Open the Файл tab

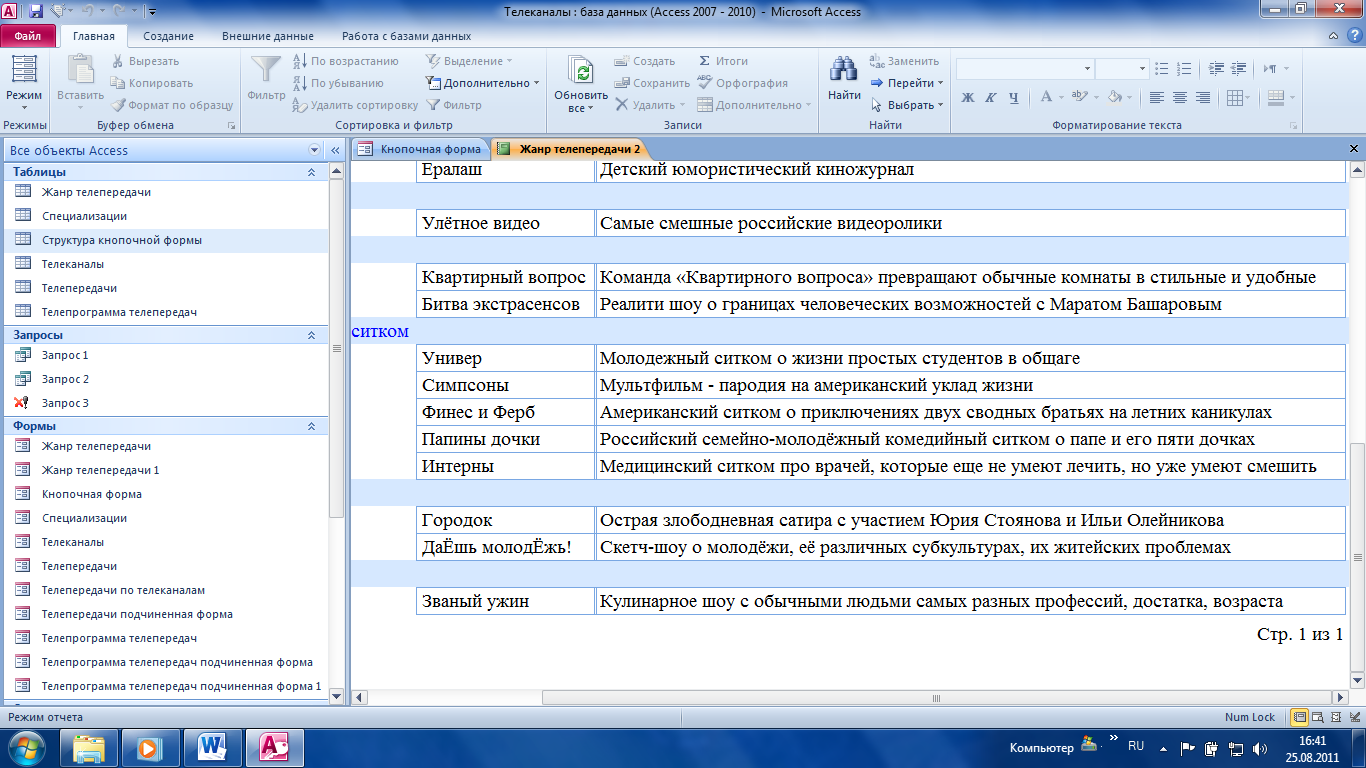click(x=28, y=36)
